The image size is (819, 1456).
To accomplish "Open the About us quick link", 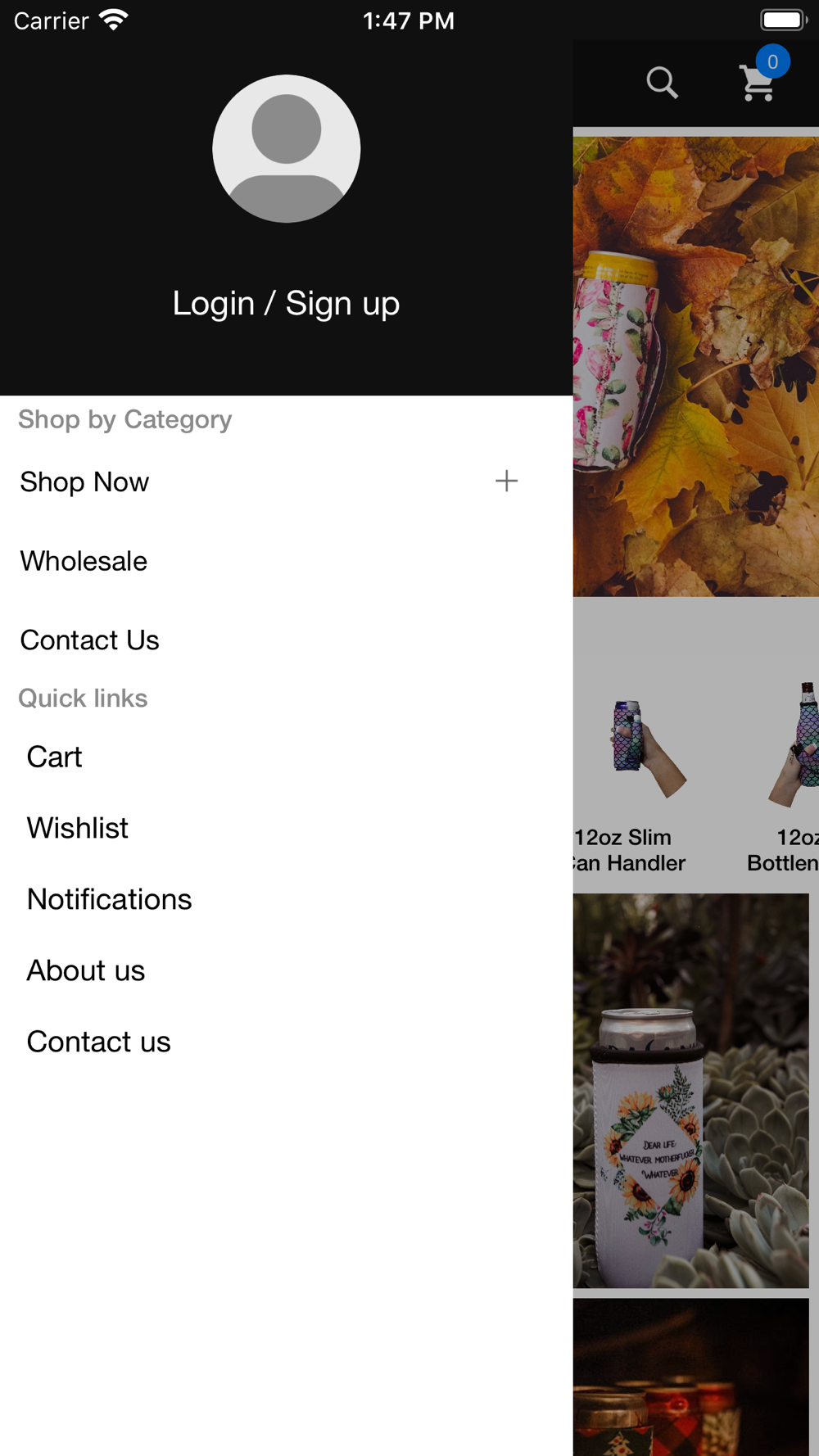I will (85, 970).
